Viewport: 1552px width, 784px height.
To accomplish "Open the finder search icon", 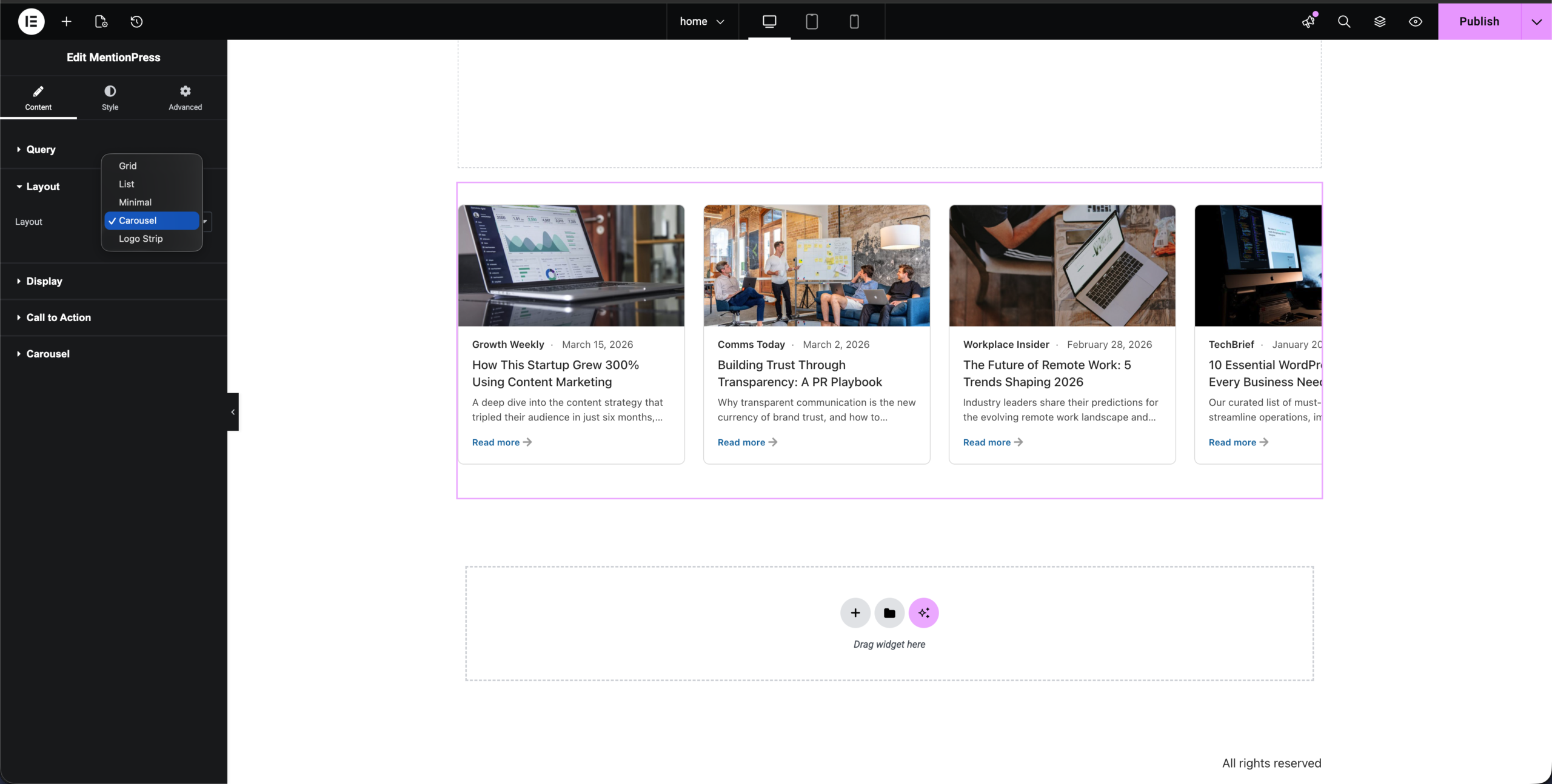I will click(1344, 22).
